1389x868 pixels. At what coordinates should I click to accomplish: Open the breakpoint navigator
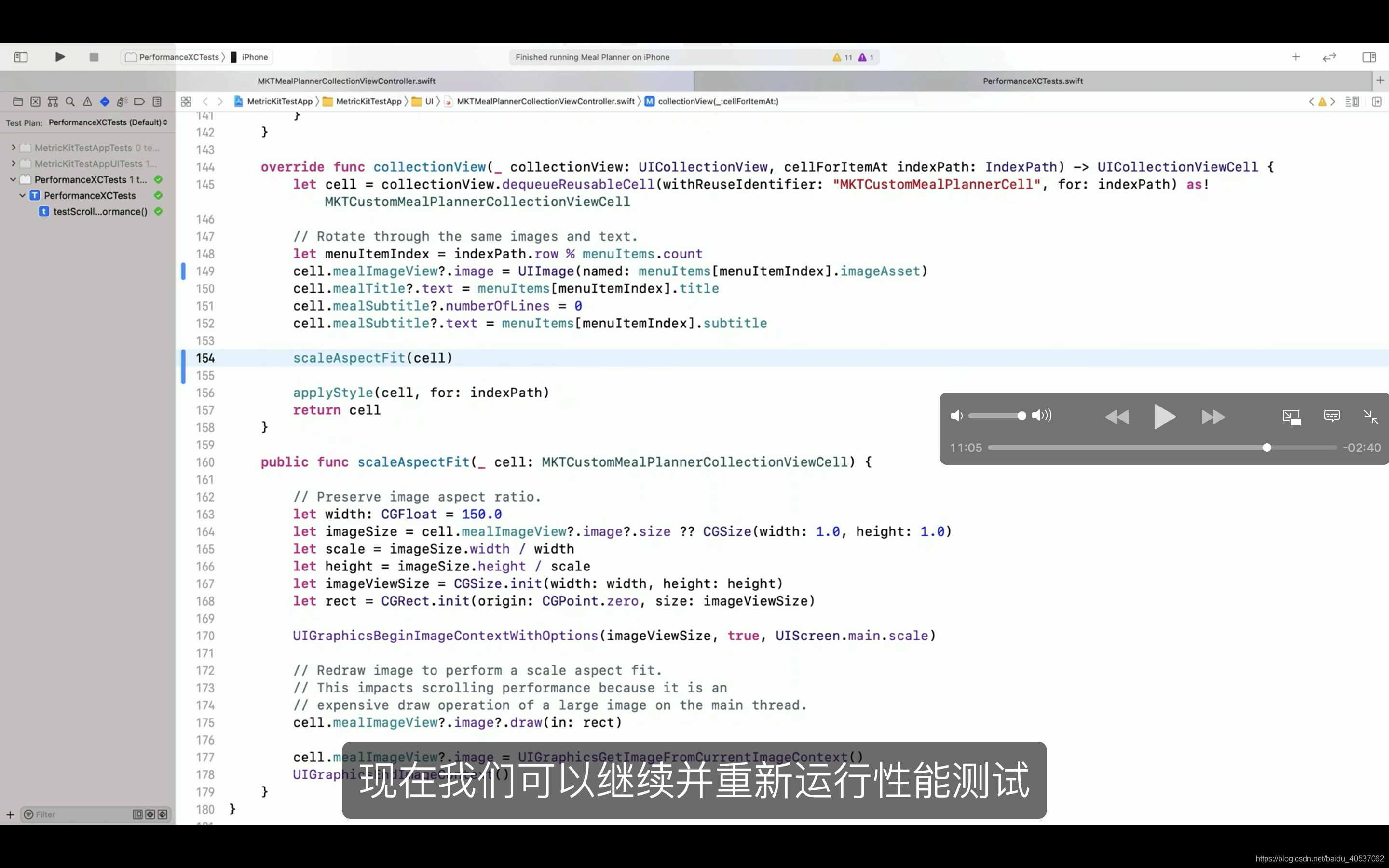pyautogui.click(x=139, y=102)
